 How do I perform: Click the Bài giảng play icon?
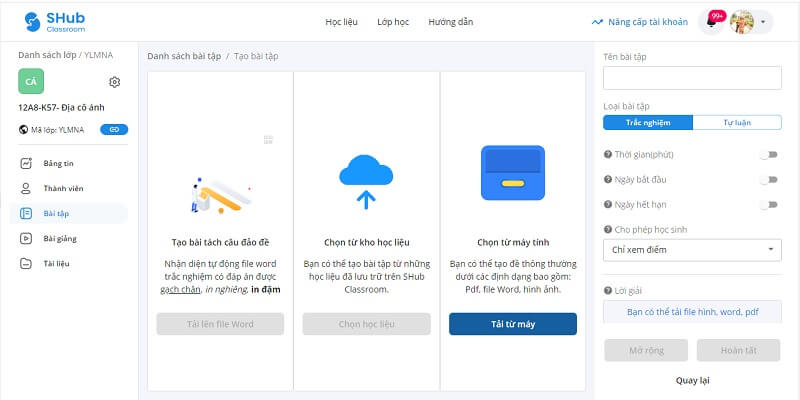pyautogui.click(x=26, y=238)
